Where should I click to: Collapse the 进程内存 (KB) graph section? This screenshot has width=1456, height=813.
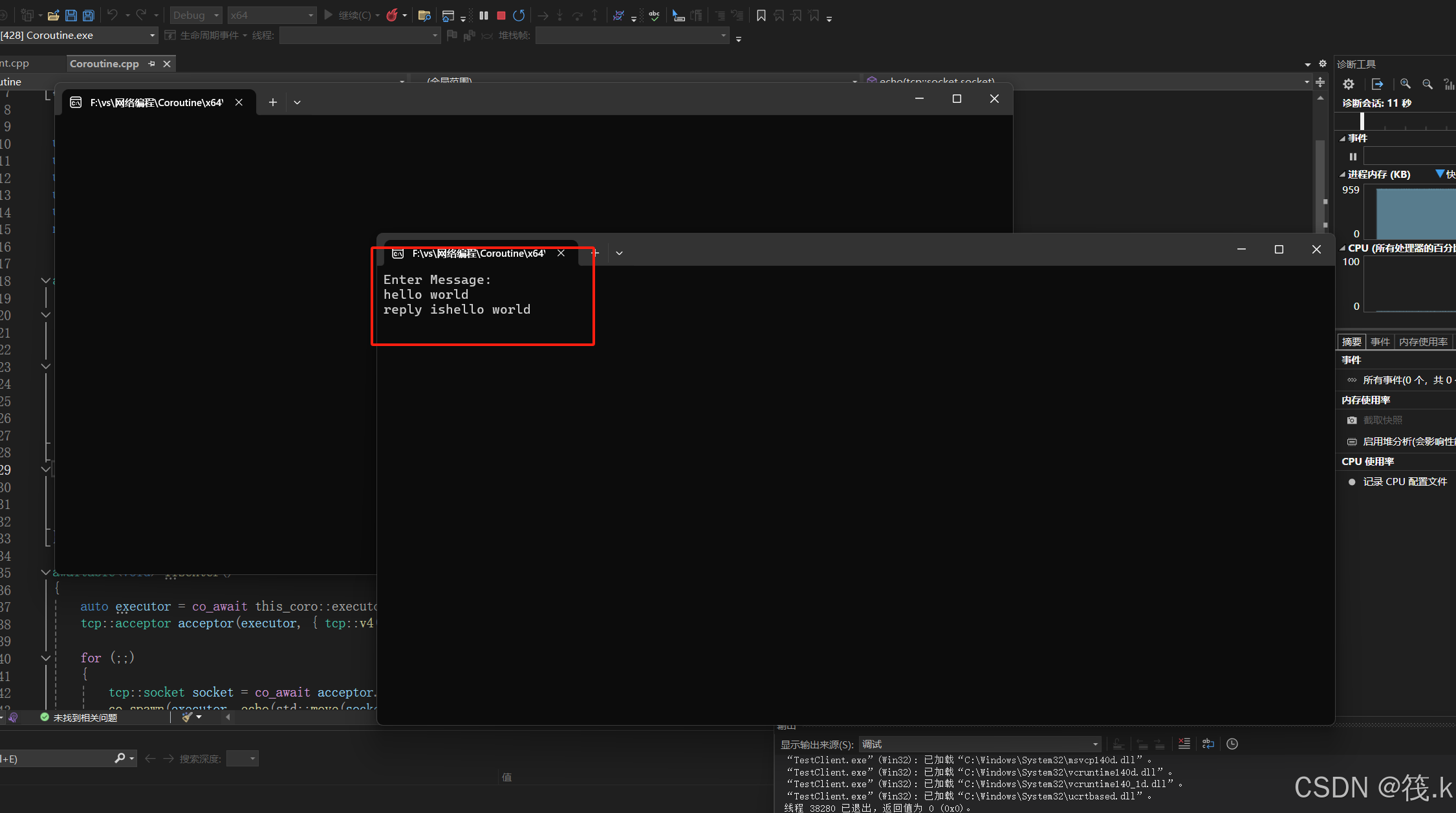[x=1342, y=175]
